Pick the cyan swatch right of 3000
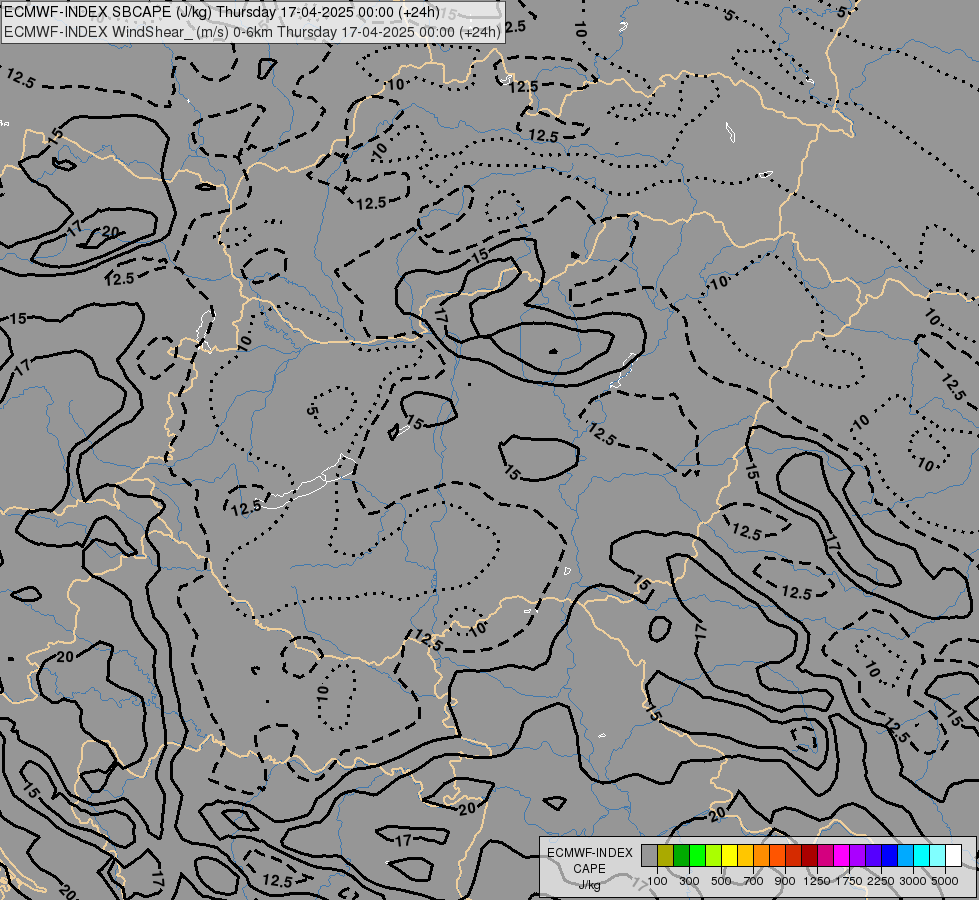The height and width of the screenshot is (900, 979). click(x=922, y=855)
